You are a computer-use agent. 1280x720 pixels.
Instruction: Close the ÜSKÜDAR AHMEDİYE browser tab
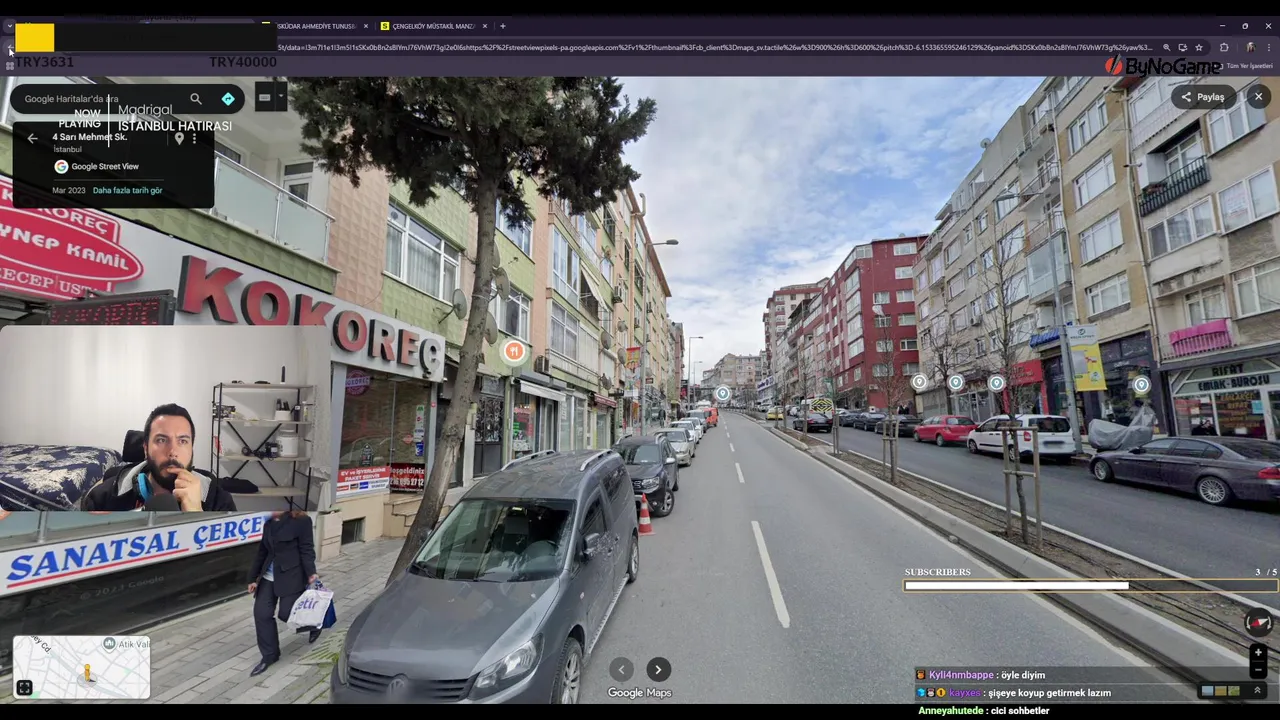(366, 26)
